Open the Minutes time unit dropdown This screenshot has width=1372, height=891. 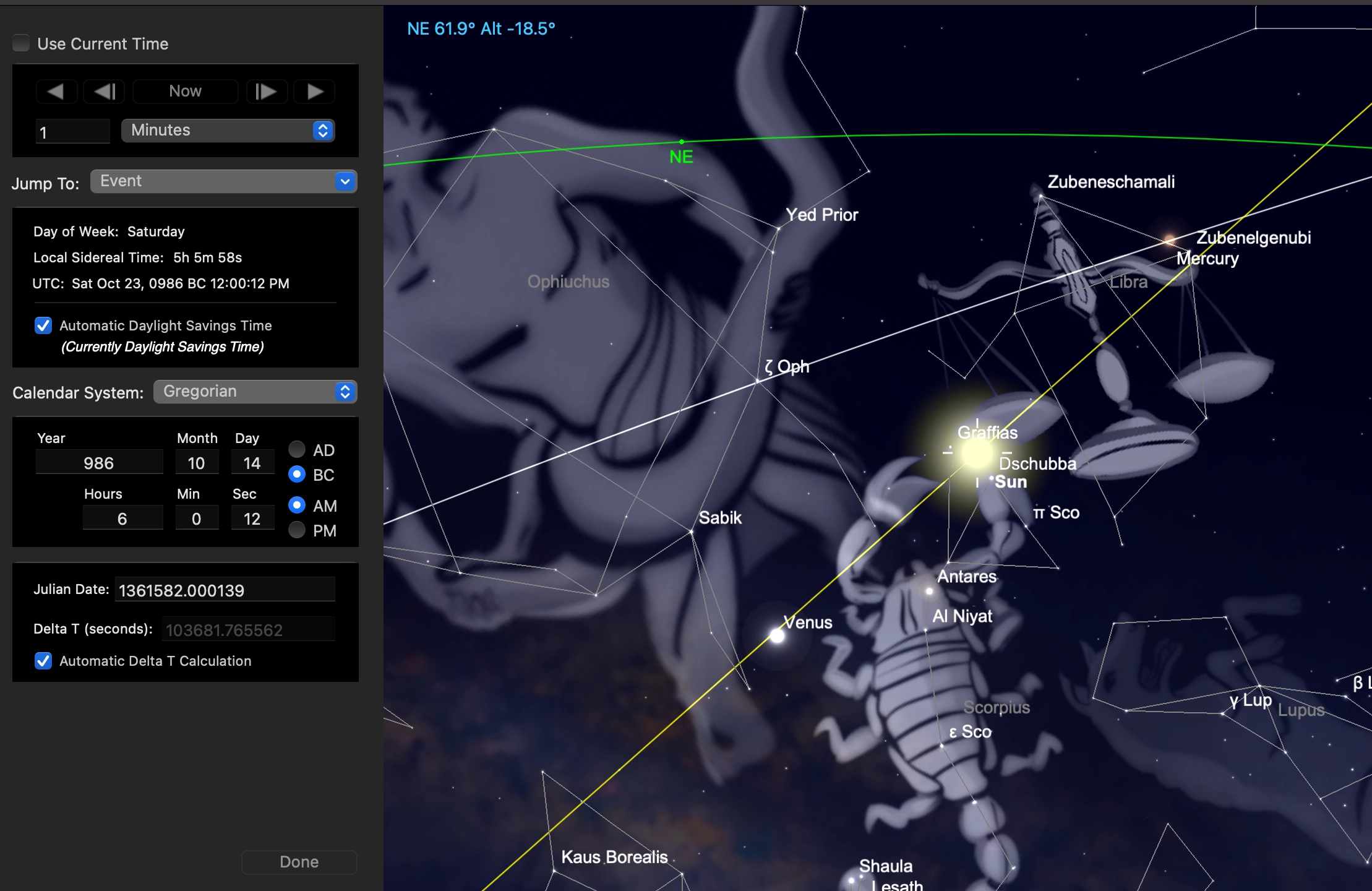(228, 131)
